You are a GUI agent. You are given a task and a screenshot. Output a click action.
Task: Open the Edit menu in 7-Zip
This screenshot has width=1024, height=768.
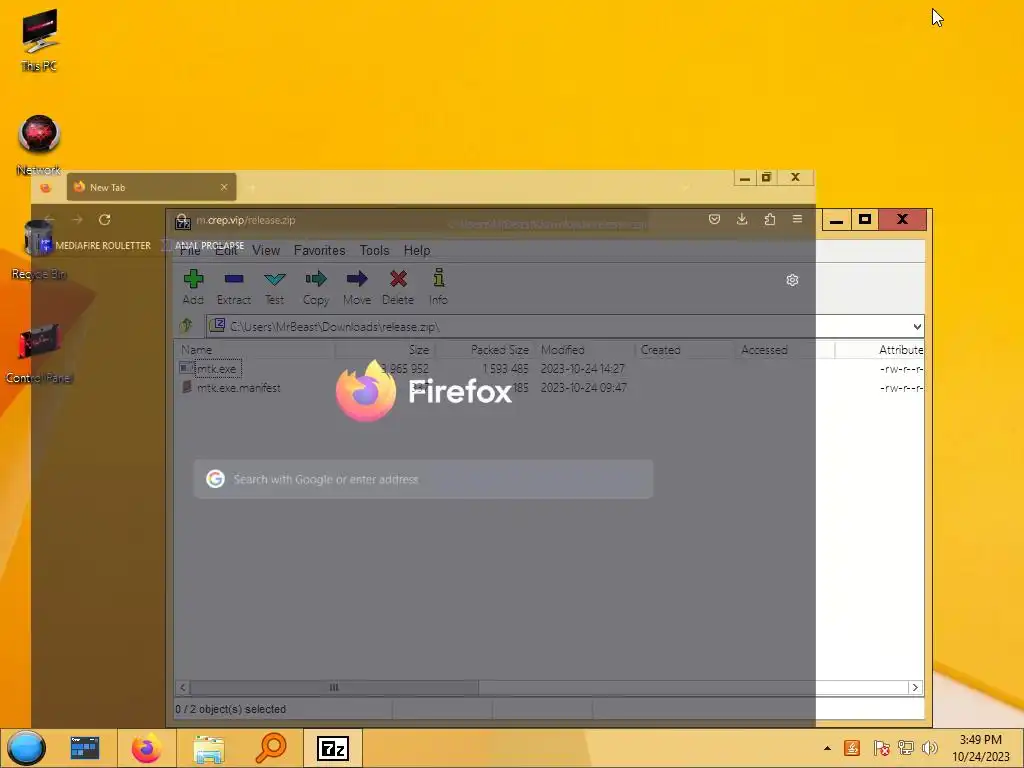click(x=227, y=250)
